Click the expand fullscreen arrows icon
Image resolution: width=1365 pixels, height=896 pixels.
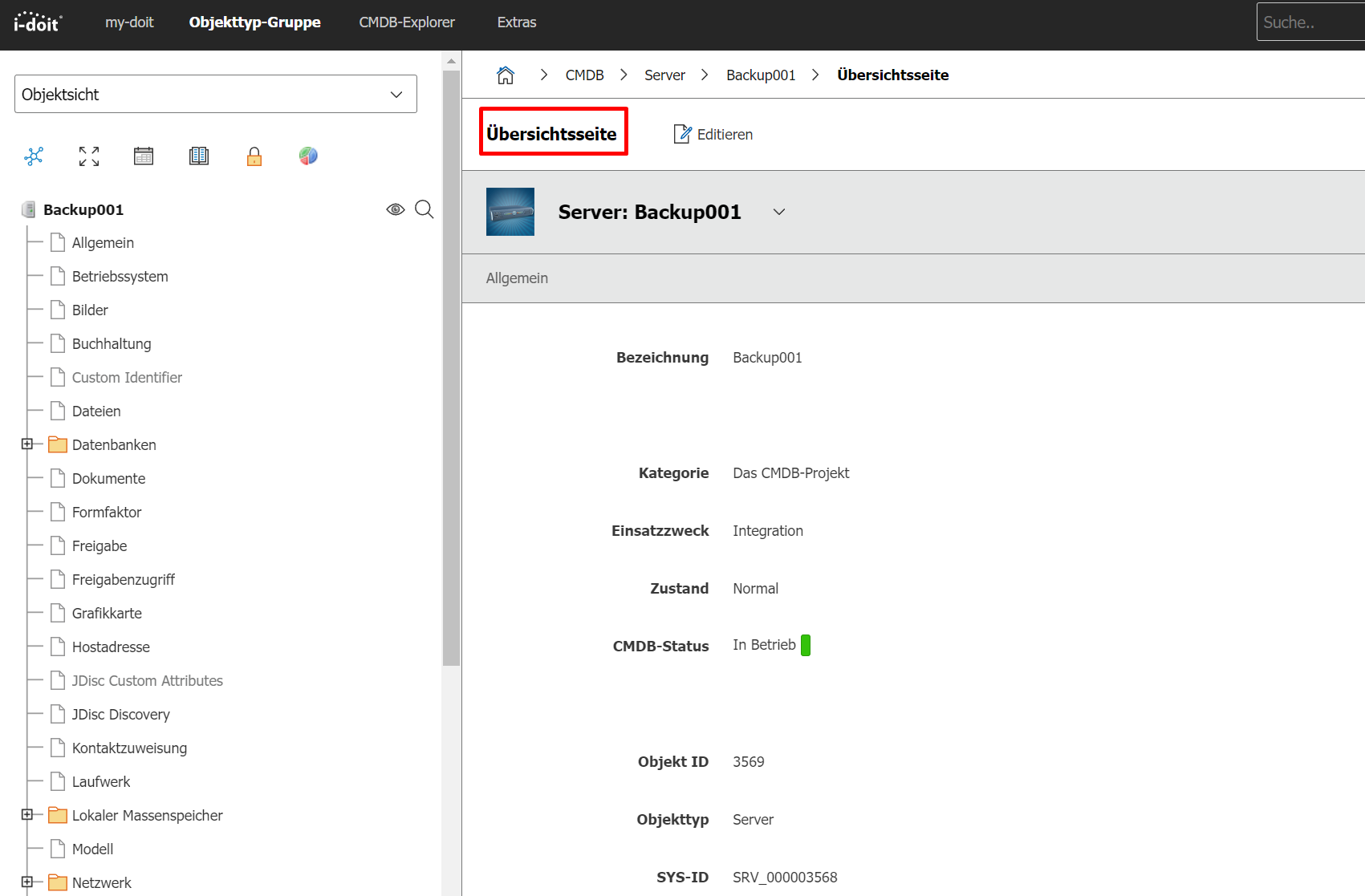pyautogui.click(x=89, y=156)
